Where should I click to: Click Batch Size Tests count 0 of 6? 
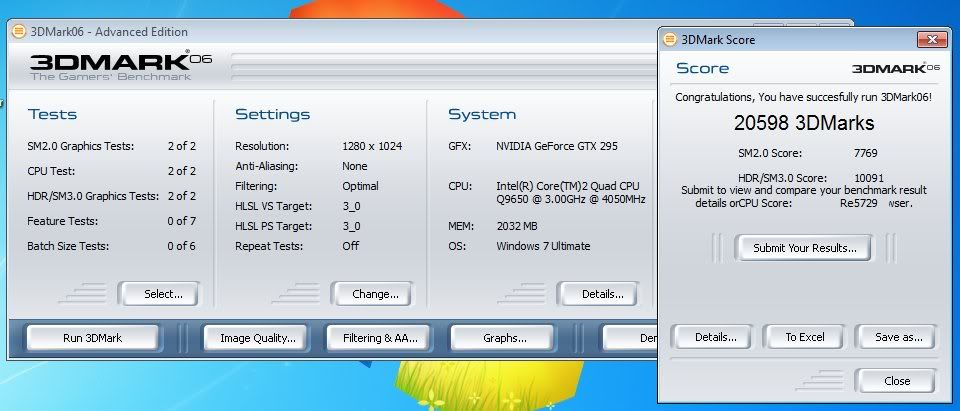point(181,246)
